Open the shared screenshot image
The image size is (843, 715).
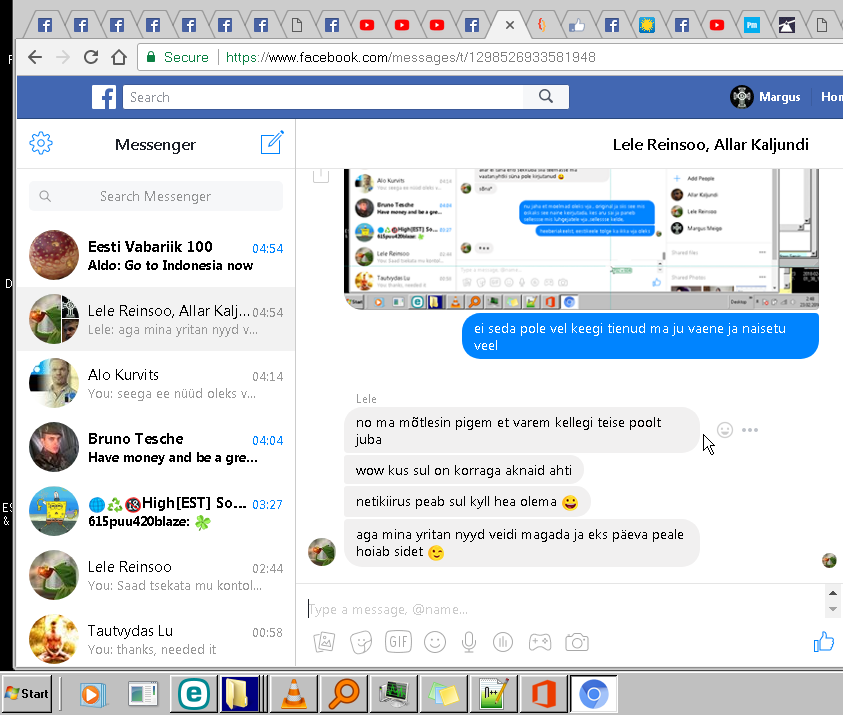[581, 239]
